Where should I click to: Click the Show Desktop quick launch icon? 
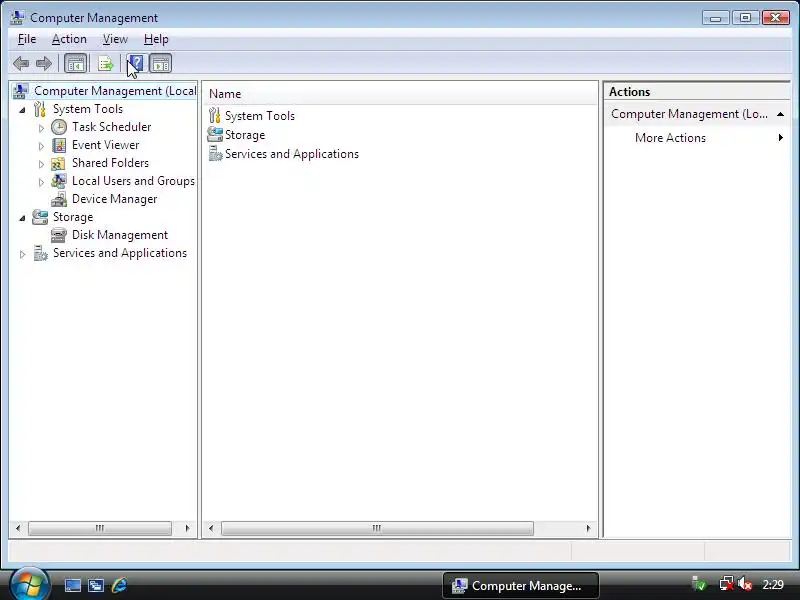[72, 585]
